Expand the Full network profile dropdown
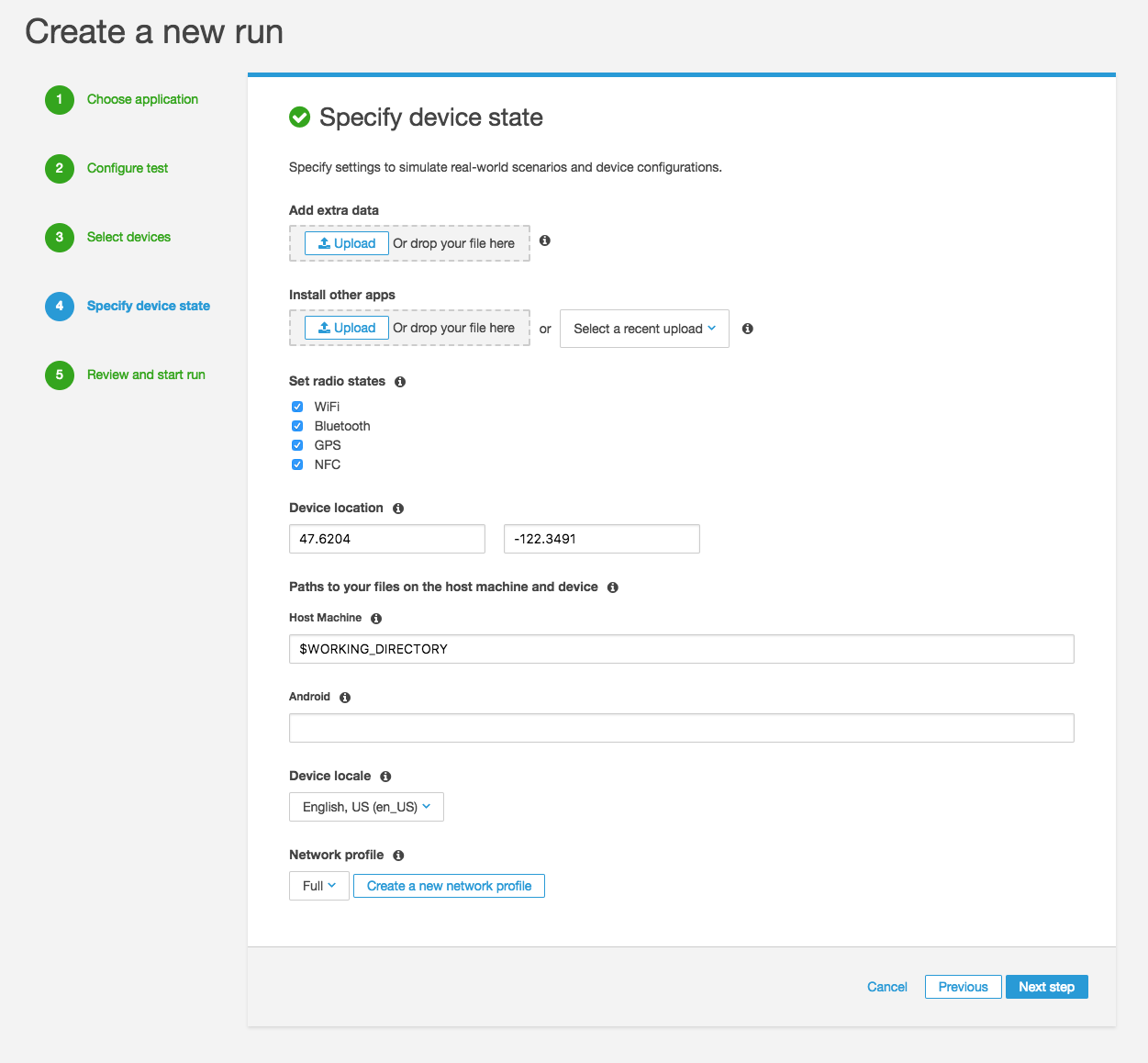The height and width of the screenshot is (1063, 1148). click(319, 886)
